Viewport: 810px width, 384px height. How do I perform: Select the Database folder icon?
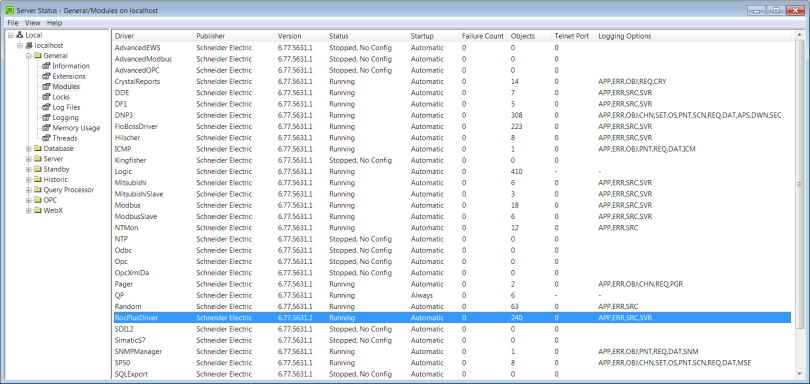point(38,149)
